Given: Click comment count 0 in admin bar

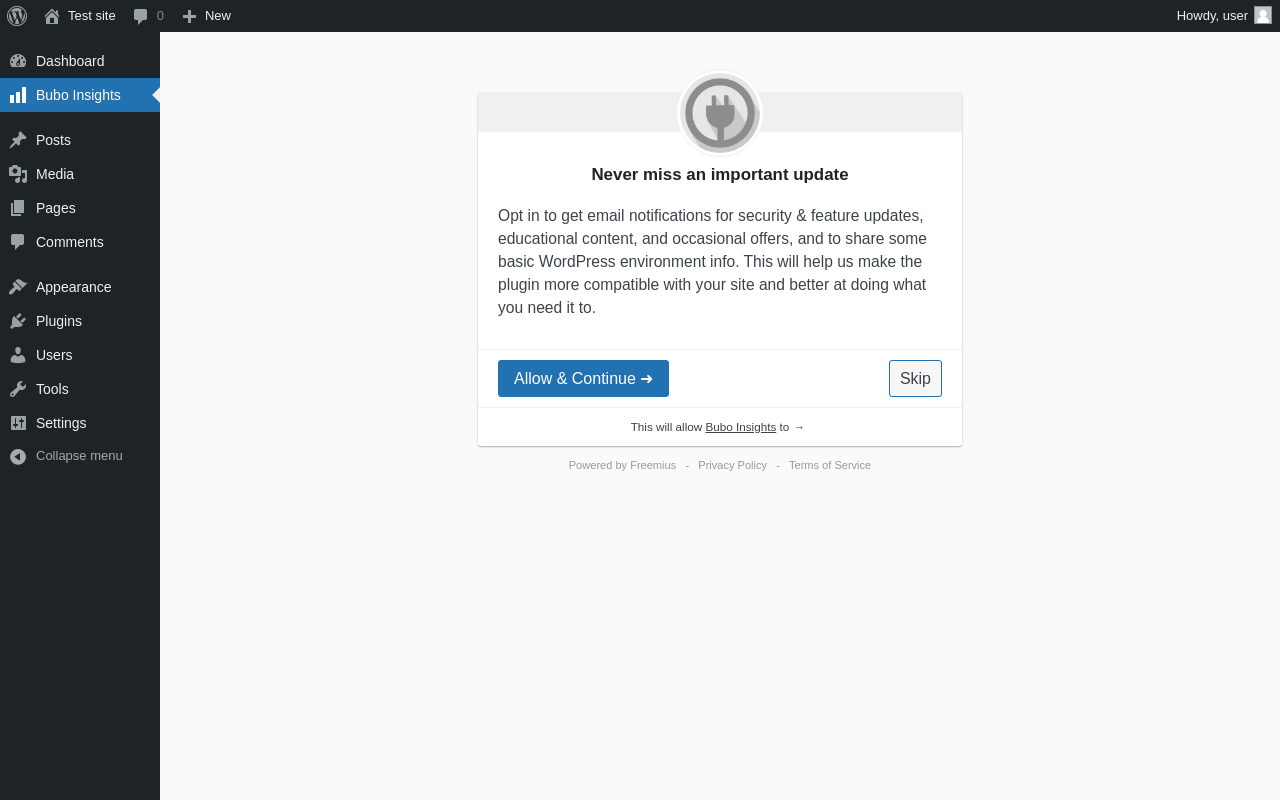Looking at the screenshot, I should (x=160, y=16).
